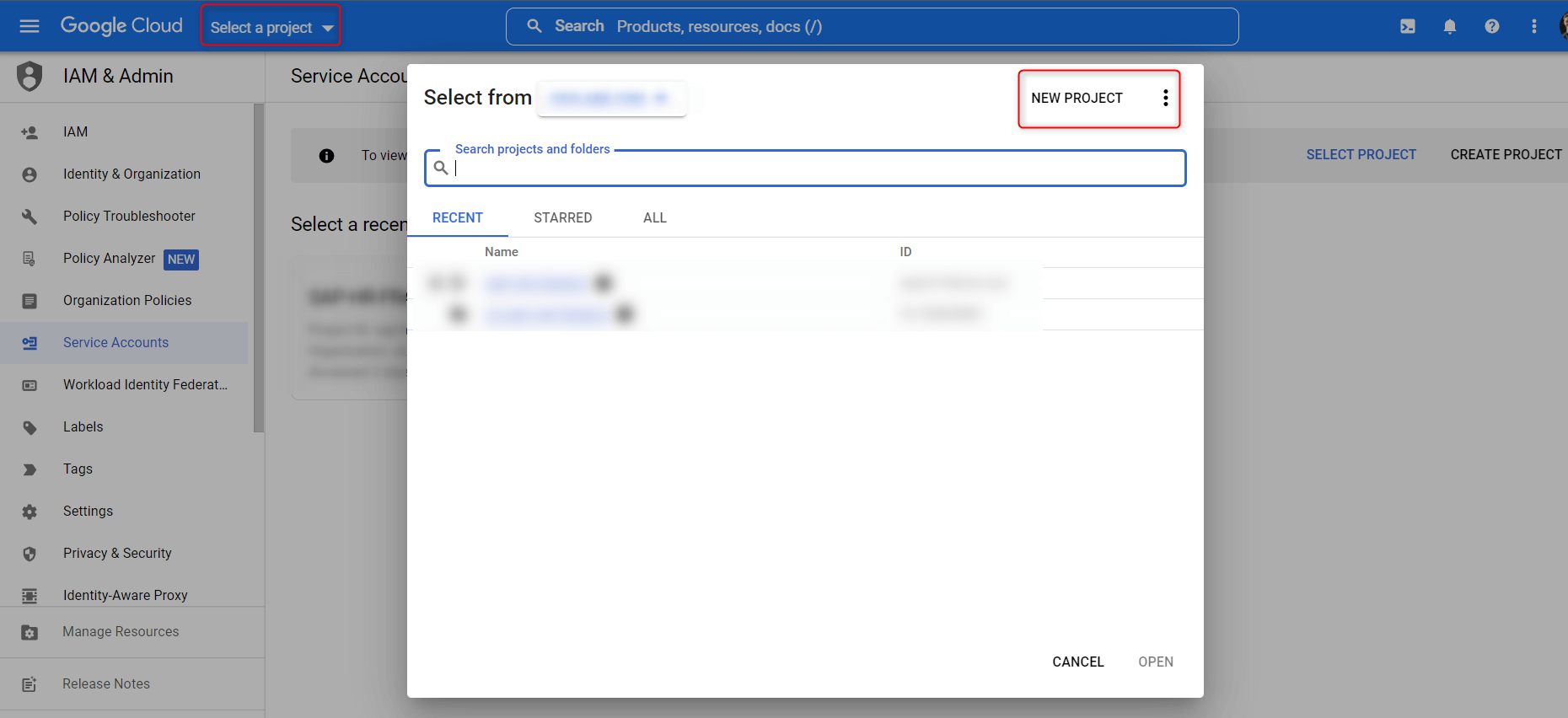Switch to the STARRED tab
The width and height of the screenshot is (1568, 718).
pyautogui.click(x=563, y=217)
